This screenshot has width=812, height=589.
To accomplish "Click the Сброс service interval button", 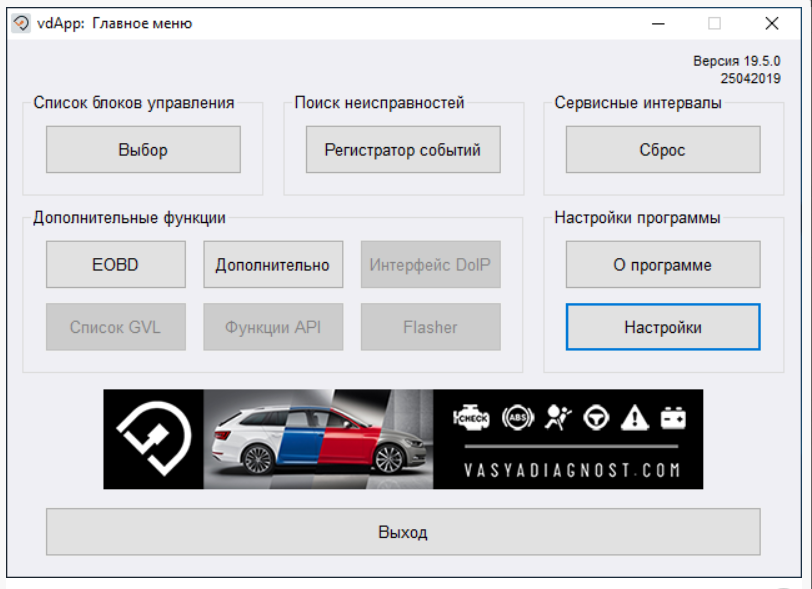I will coord(663,149).
